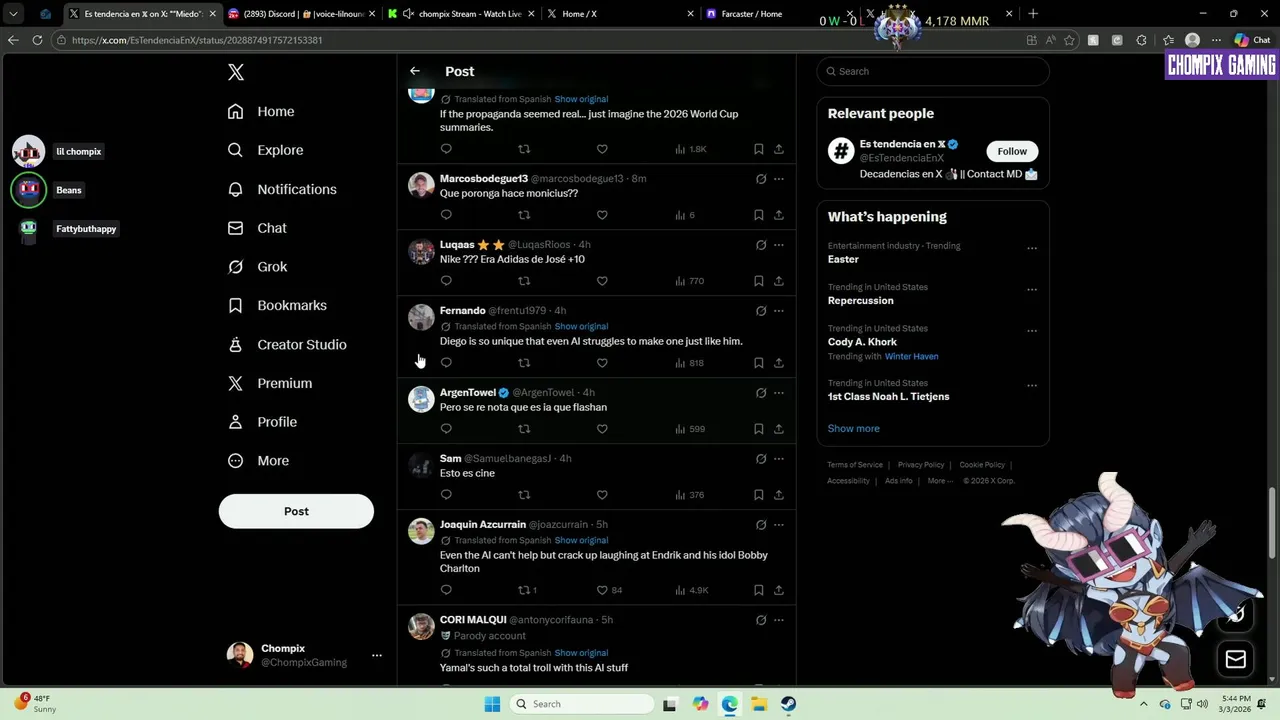This screenshot has width=1280, height=720.
Task: Show more trending topics
Action: pyautogui.click(x=853, y=428)
